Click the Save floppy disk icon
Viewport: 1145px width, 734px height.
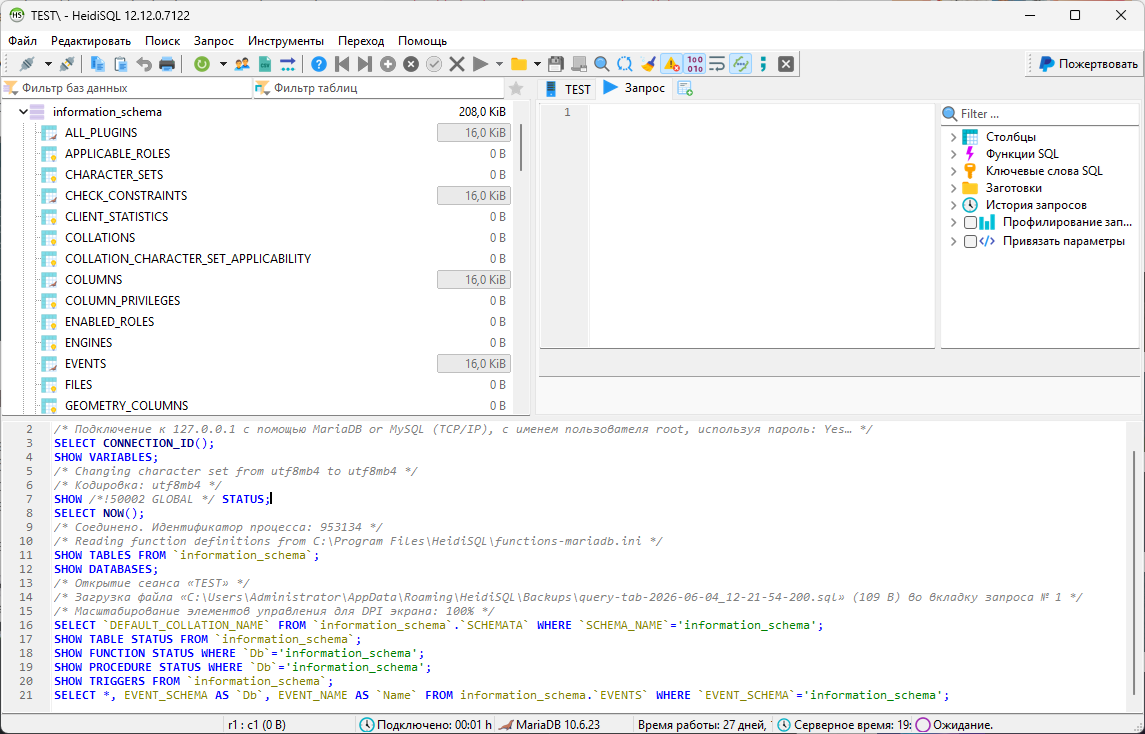556,64
